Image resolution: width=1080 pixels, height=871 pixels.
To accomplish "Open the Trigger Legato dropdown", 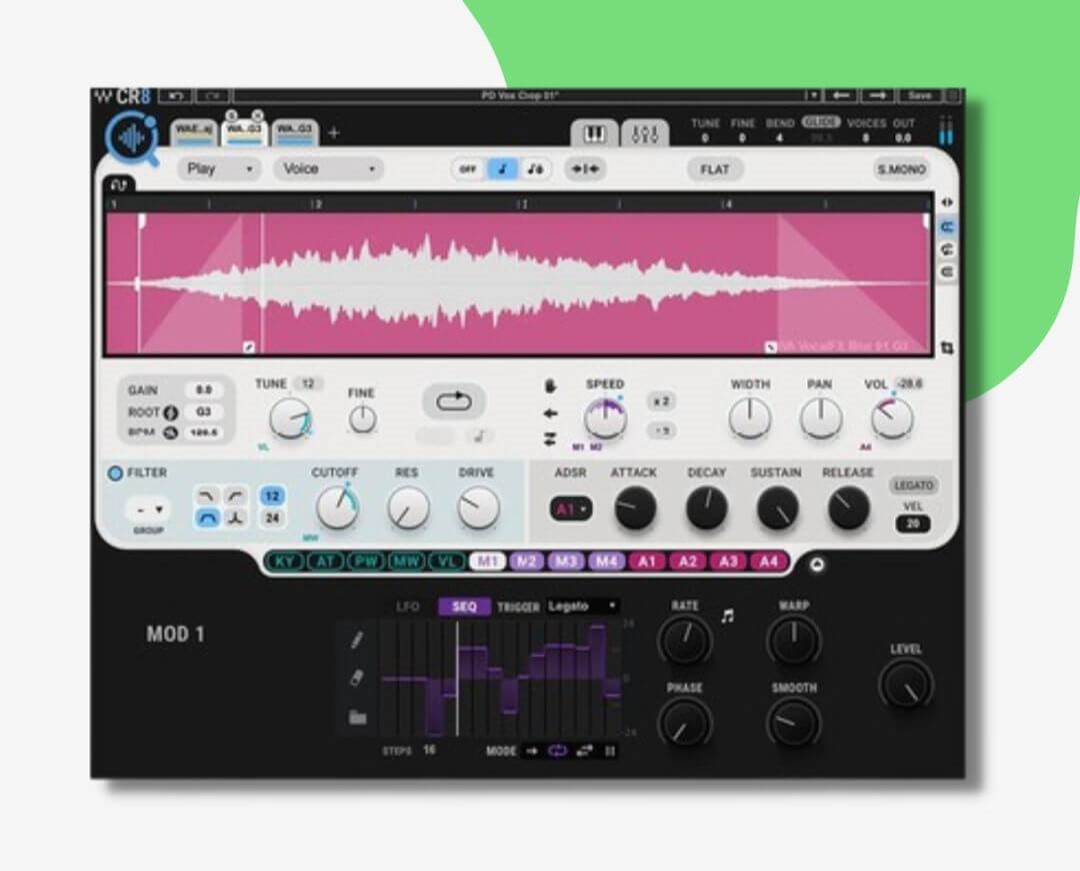I will pyautogui.click(x=583, y=606).
